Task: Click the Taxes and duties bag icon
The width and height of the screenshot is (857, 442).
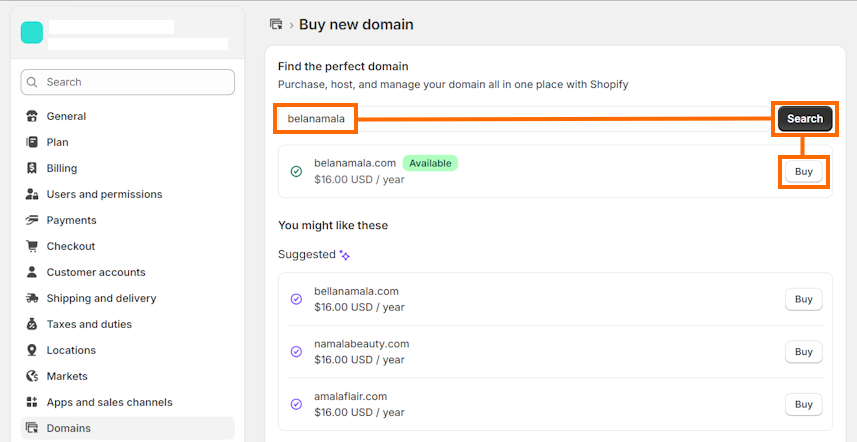Action: click(32, 324)
